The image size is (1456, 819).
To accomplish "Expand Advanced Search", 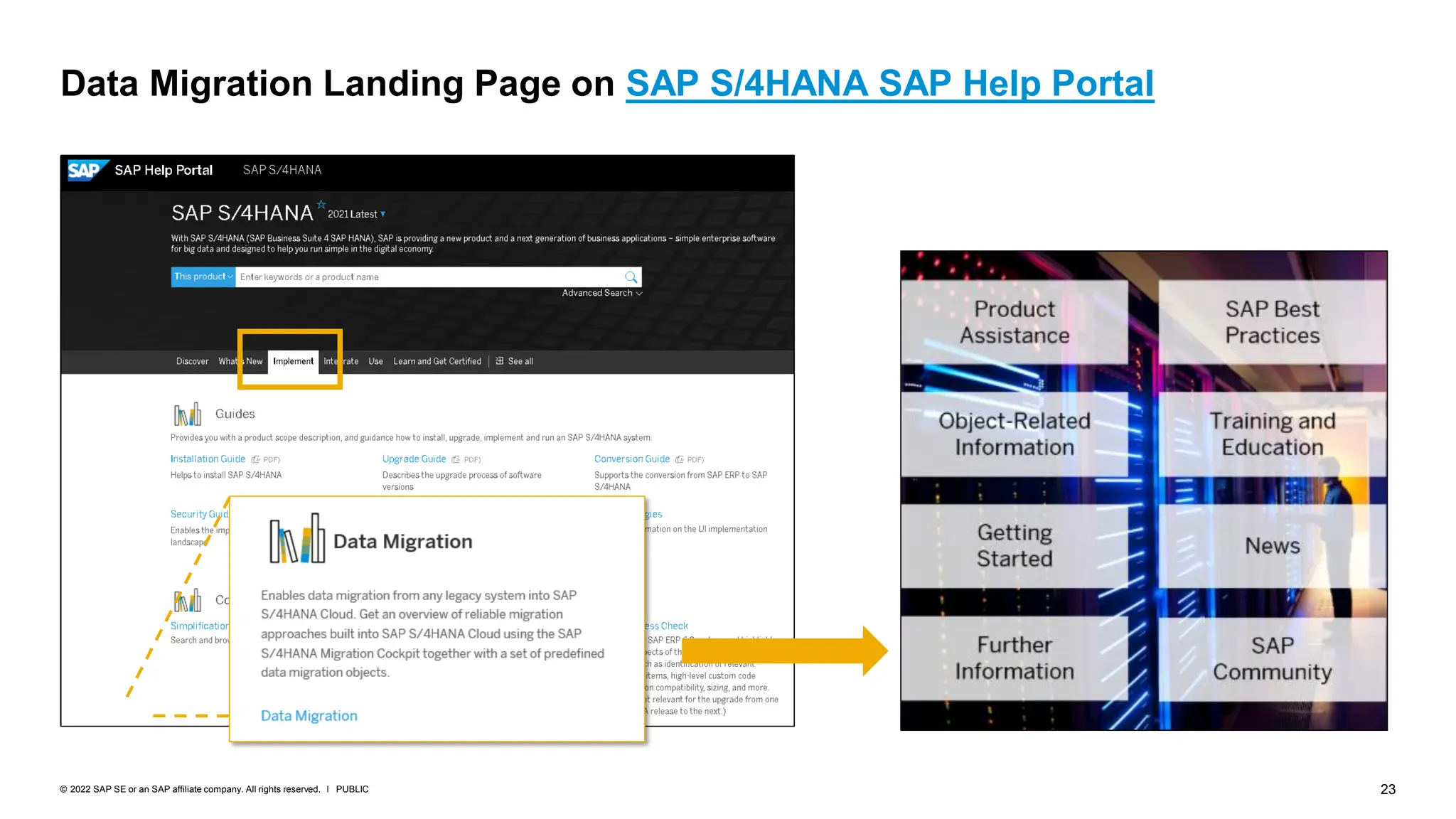I will [601, 293].
